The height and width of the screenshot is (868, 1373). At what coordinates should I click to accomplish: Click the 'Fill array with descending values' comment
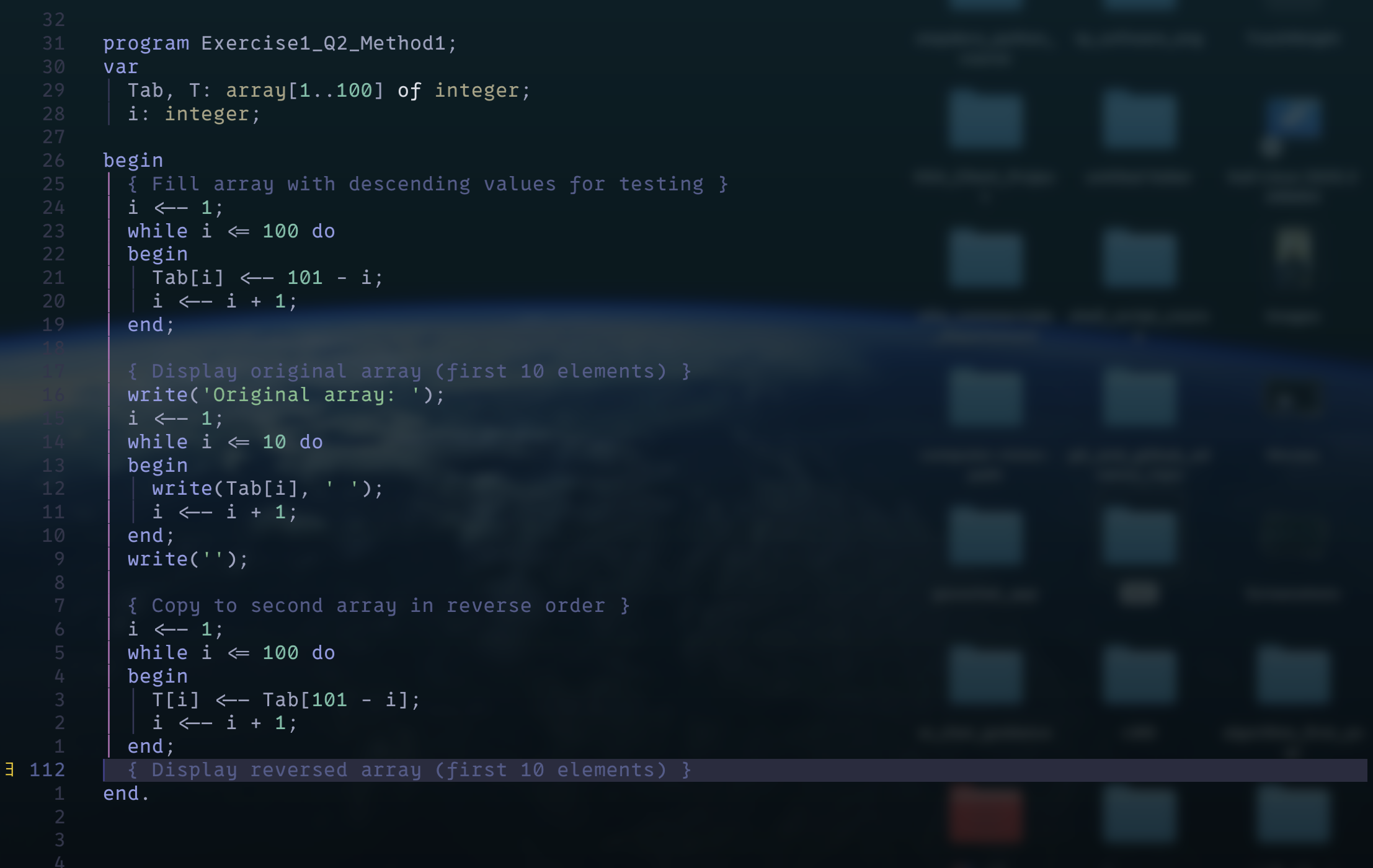click(427, 184)
